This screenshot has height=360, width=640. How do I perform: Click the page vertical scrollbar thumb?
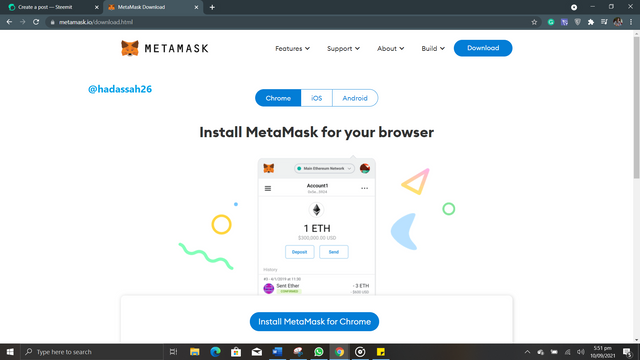click(636, 107)
